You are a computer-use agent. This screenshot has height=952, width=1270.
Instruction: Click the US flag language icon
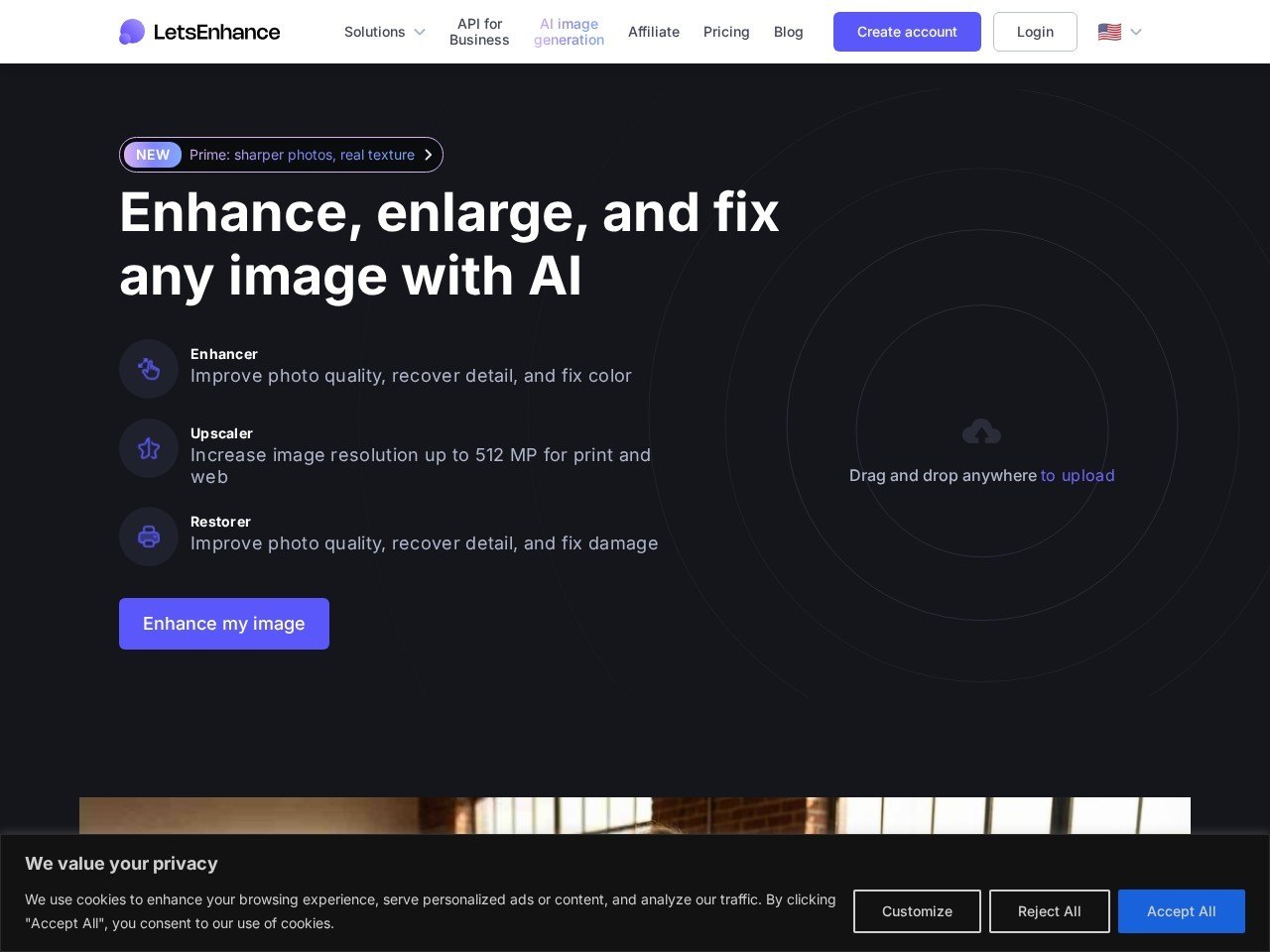point(1109,32)
